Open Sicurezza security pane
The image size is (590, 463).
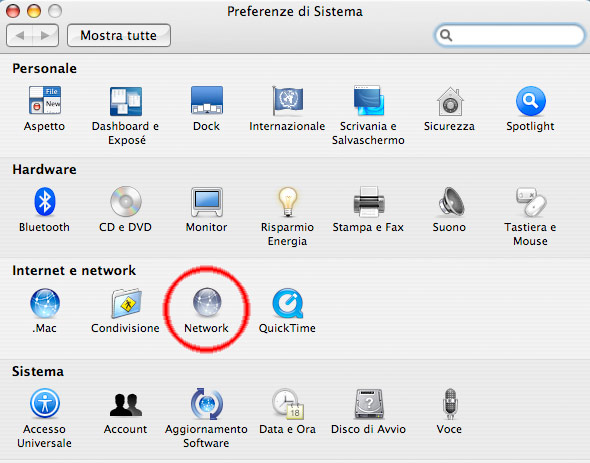click(450, 101)
